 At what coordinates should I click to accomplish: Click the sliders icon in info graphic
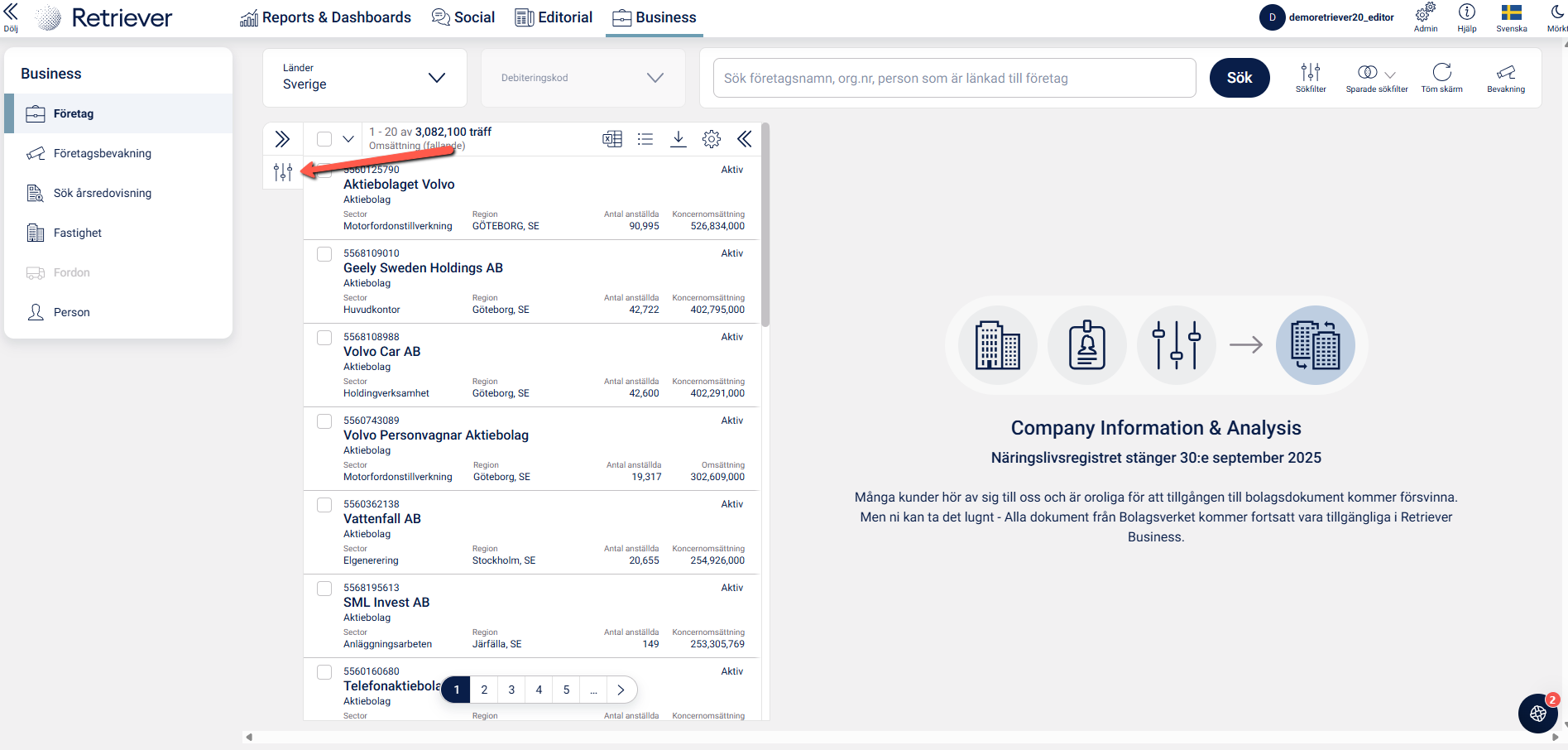point(1177,345)
